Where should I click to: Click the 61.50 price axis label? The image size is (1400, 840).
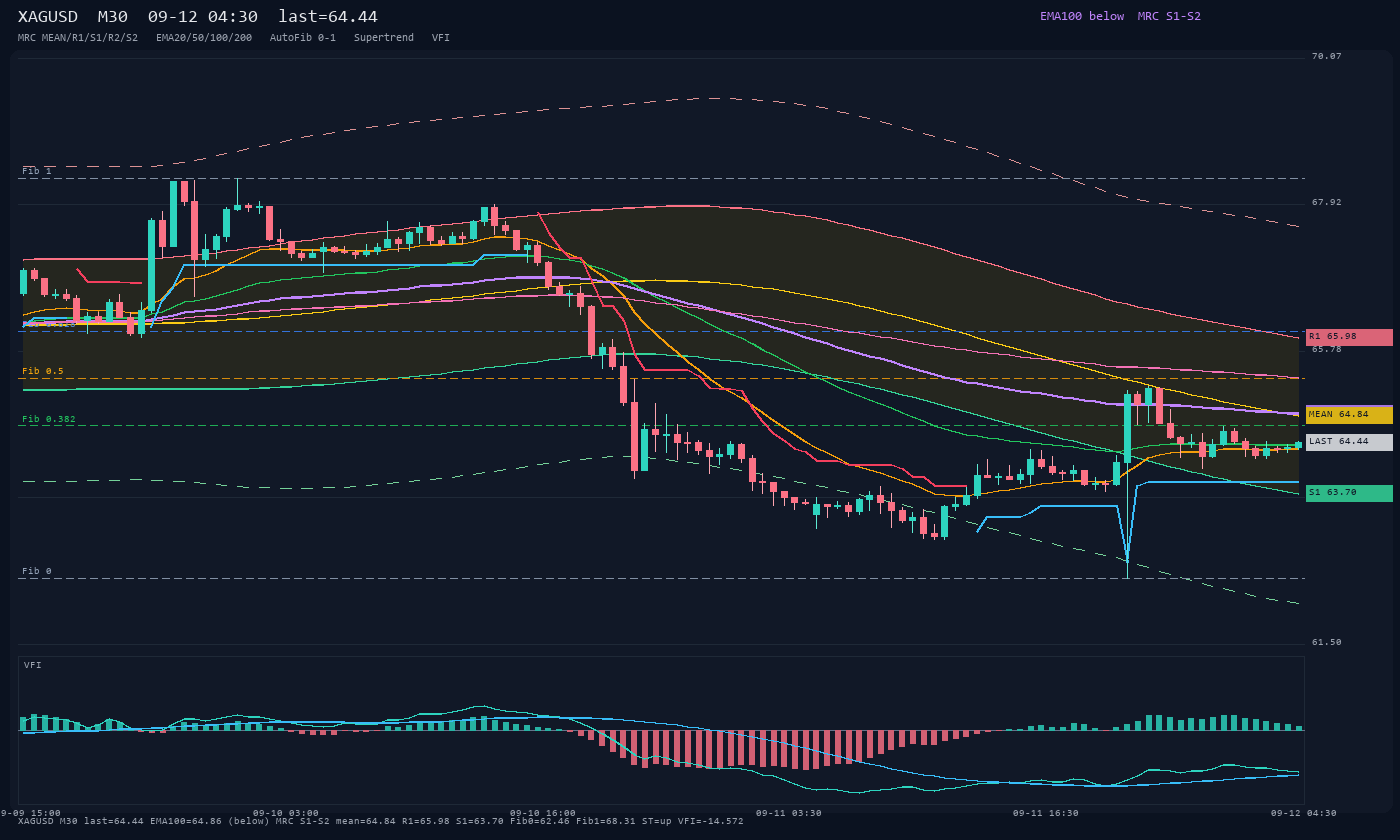click(1327, 642)
